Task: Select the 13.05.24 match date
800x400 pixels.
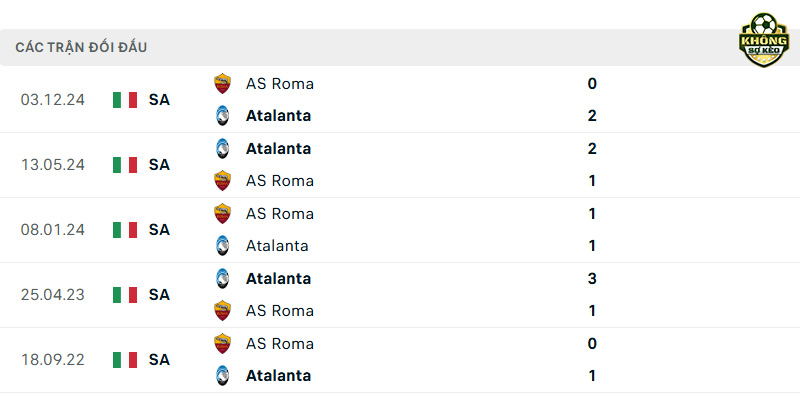Action: pyautogui.click(x=53, y=165)
